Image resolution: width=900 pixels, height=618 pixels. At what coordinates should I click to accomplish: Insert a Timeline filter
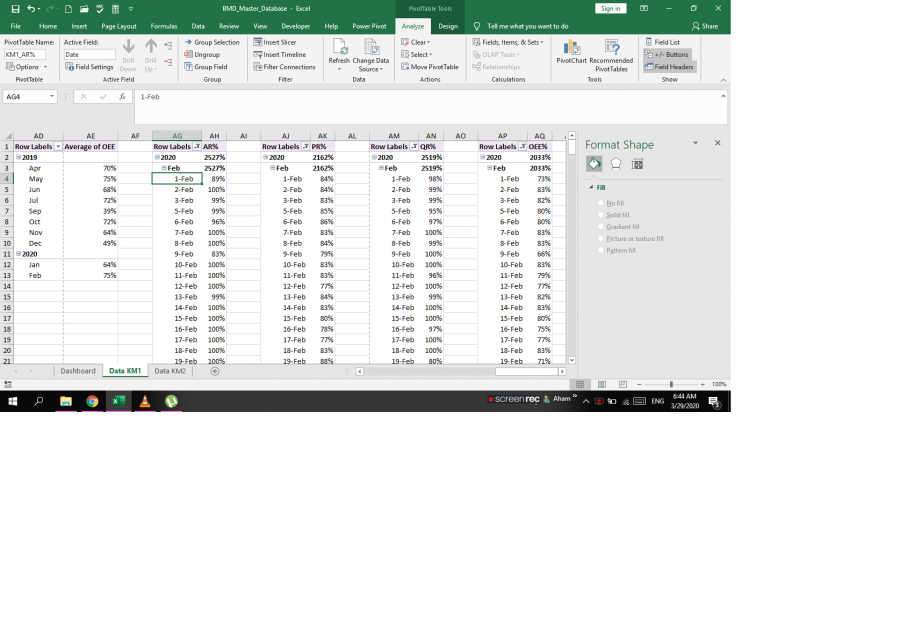tap(280, 55)
